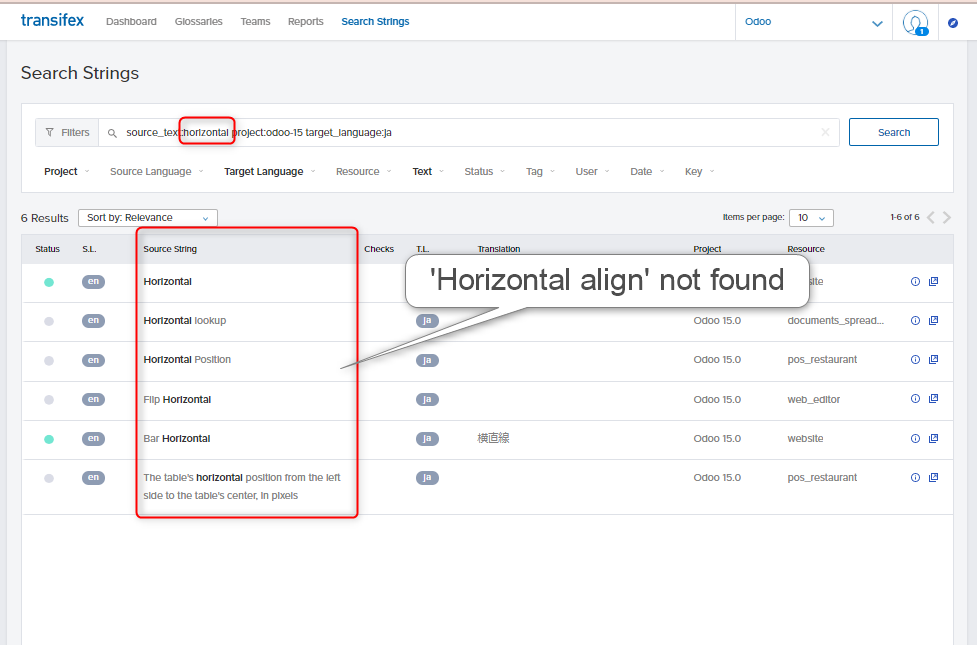Expand the Source Language filter dropdown

[156, 171]
